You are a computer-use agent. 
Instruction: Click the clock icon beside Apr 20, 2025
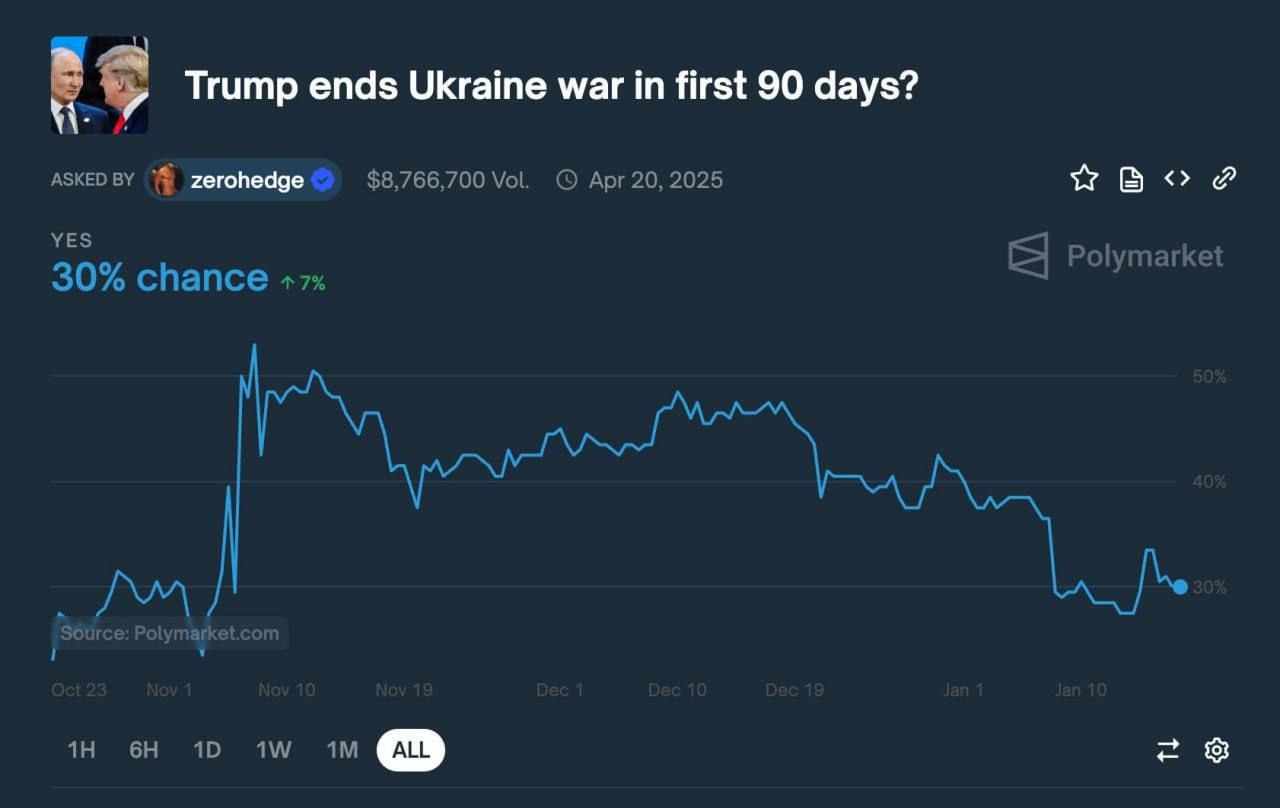(x=567, y=180)
